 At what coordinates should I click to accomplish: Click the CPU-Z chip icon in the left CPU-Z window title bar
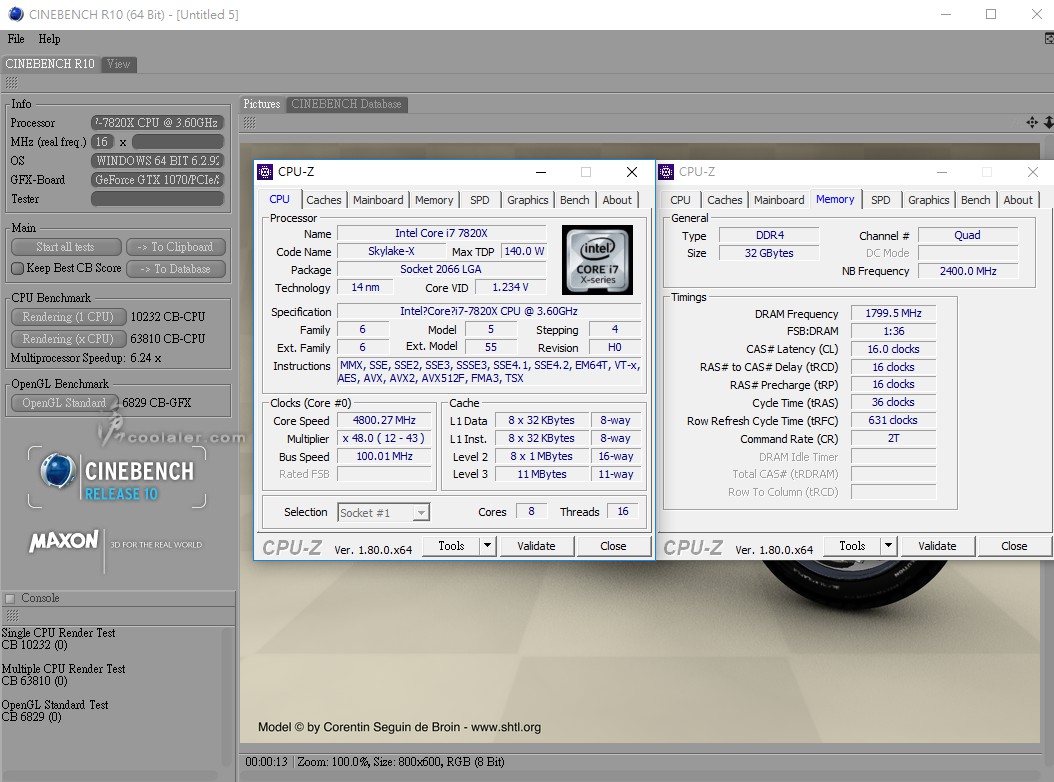(x=265, y=172)
